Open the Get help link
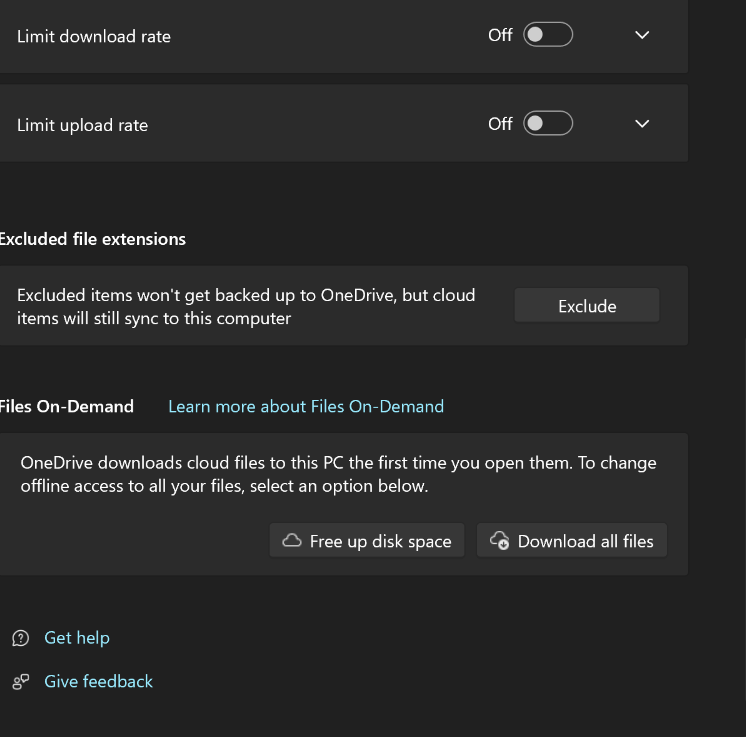Screen dimensions: 746x737 pyautogui.click(x=77, y=638)
